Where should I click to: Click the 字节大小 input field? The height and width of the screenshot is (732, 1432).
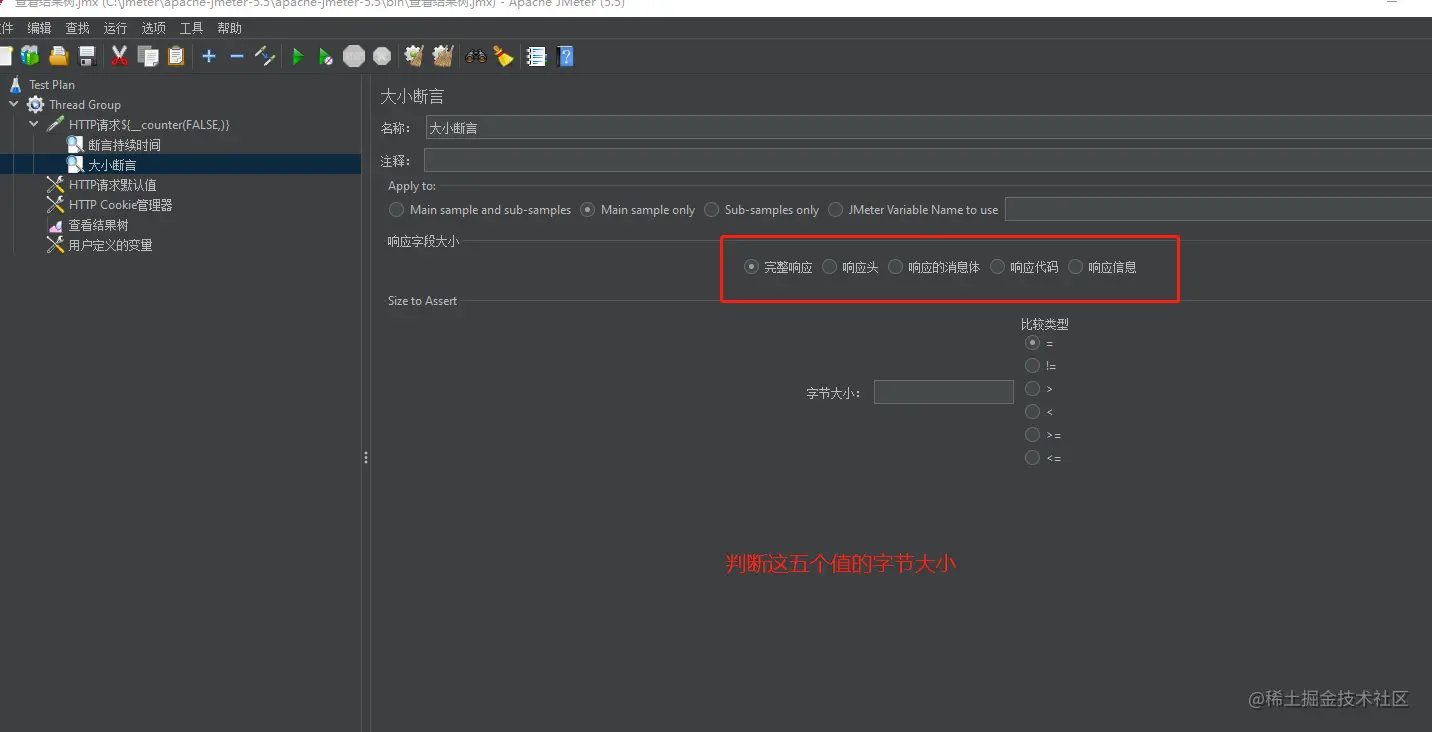point(944,392)
